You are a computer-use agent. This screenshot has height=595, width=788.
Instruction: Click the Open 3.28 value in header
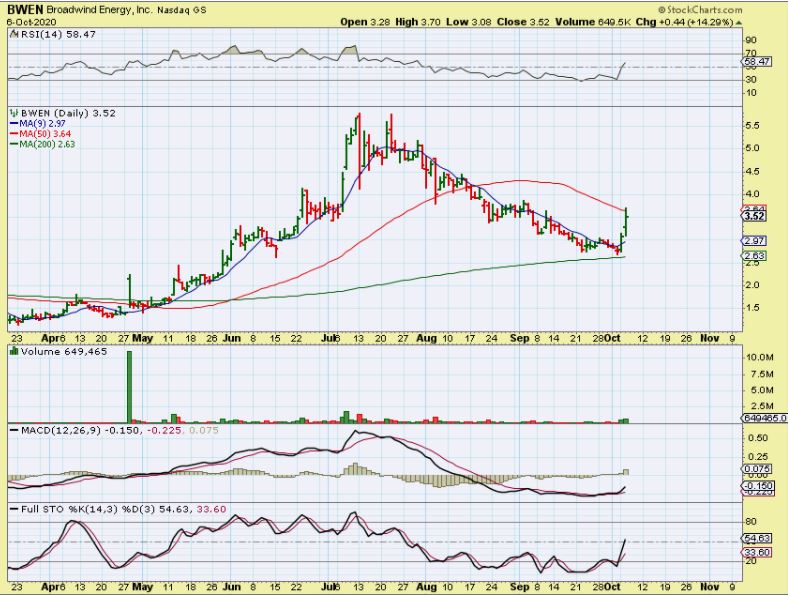coord(364,22)
